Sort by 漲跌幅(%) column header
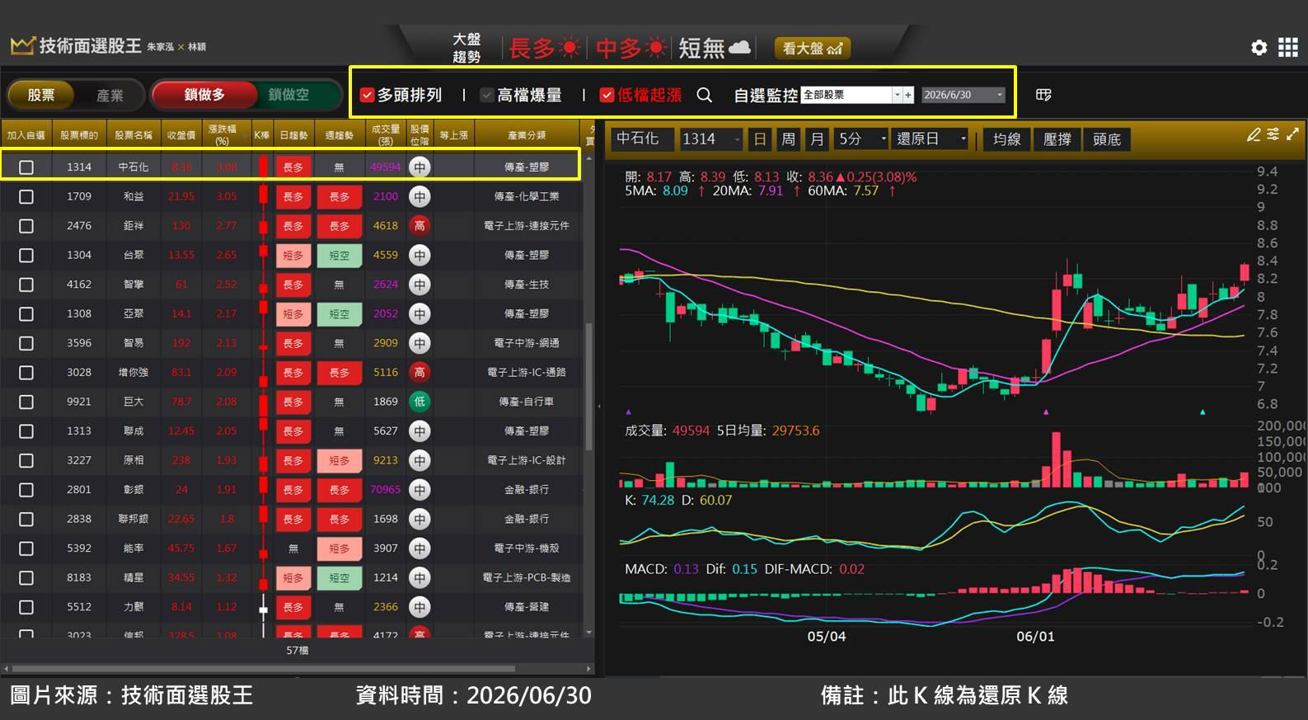This screenshot has height=720, width=1308. pyautogui.click(x=226, y=134)
